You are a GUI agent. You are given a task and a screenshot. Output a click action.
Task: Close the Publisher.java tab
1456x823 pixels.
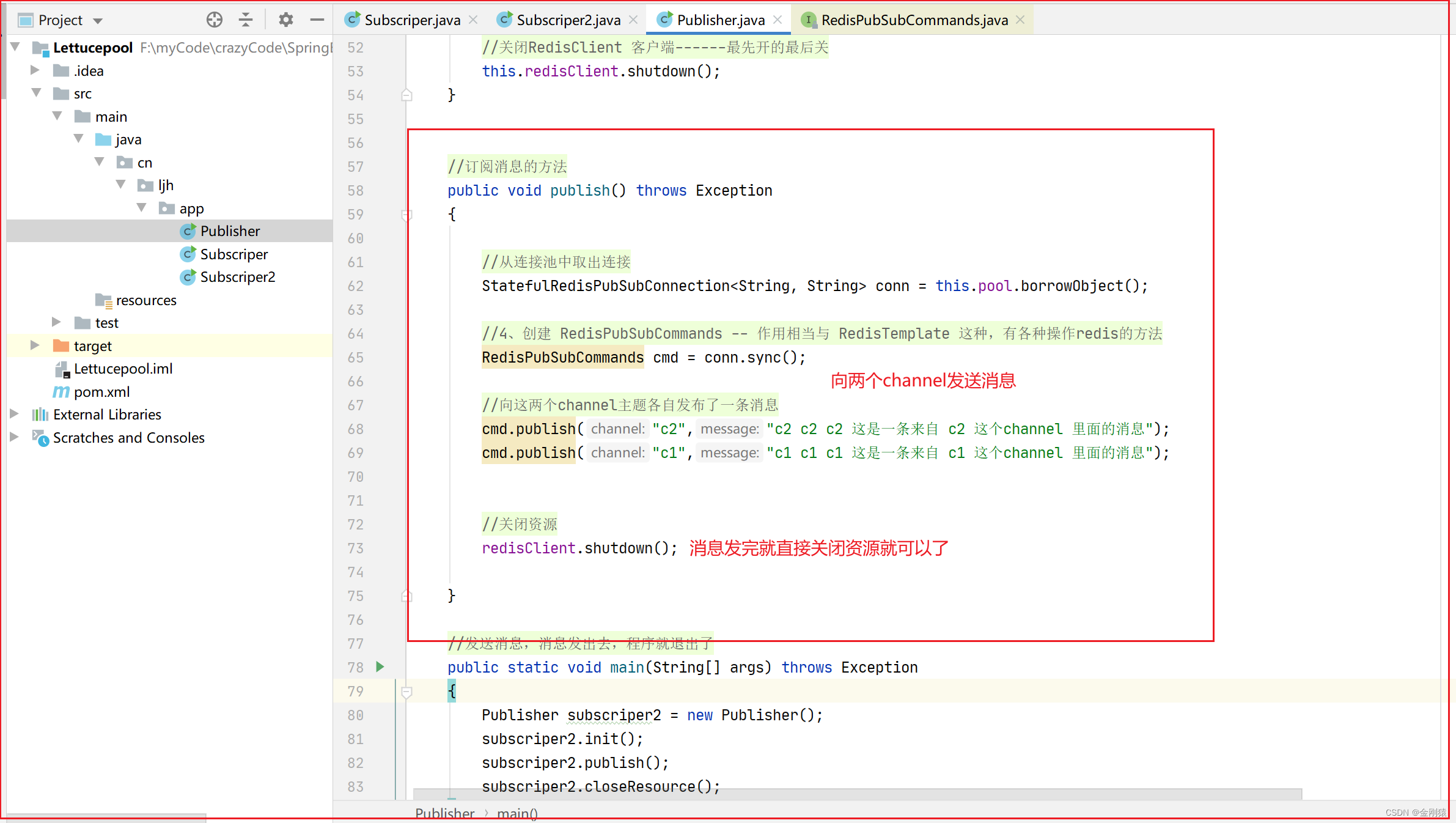point(778,20)
